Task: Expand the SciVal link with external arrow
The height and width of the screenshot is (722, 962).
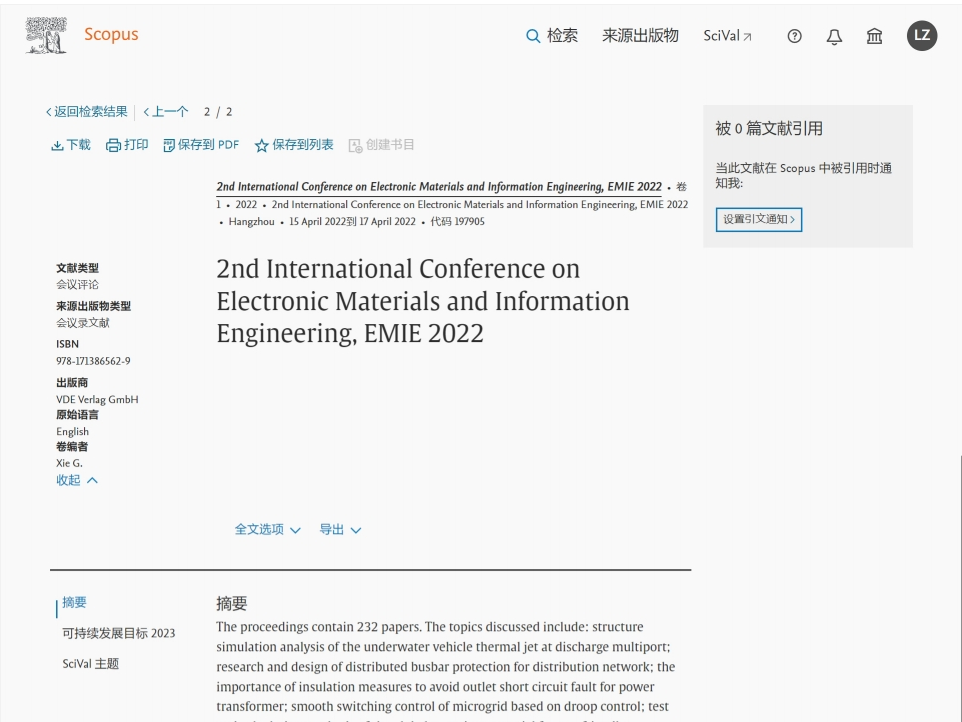Action: click(727, 35)
